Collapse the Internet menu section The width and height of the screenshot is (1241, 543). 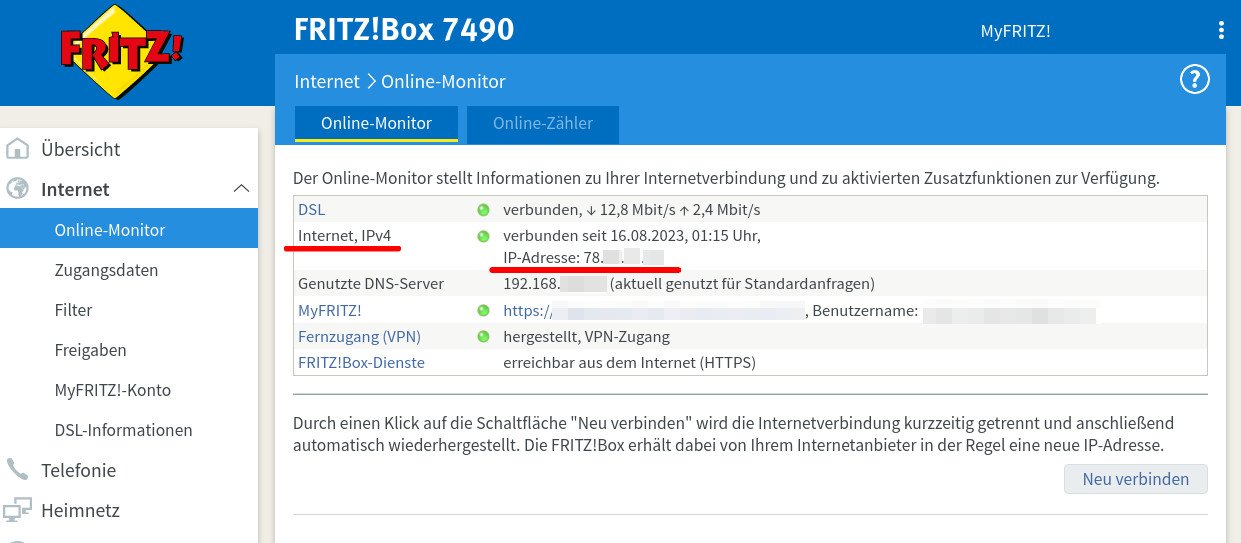point(240,188)
